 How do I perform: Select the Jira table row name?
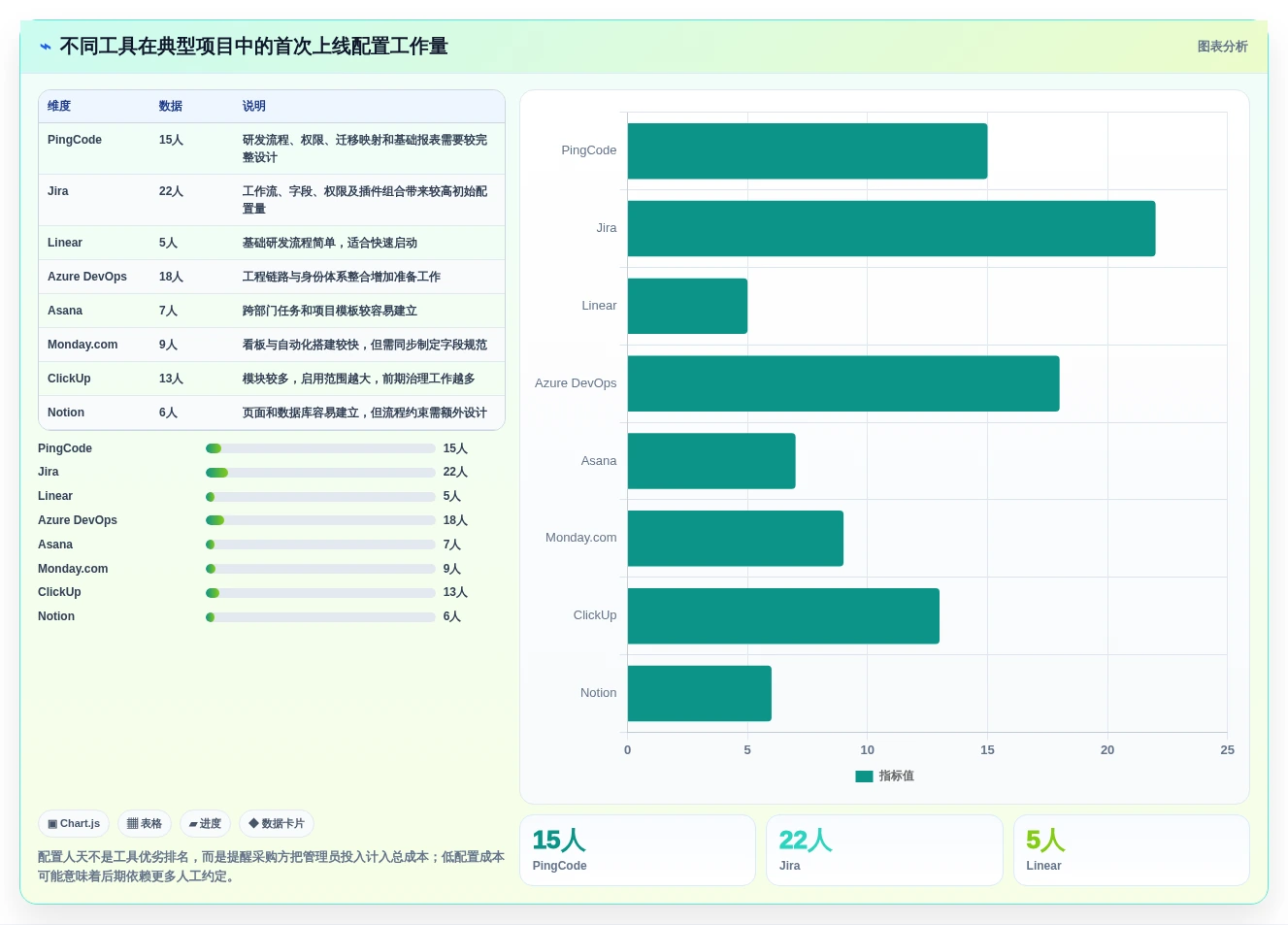click(x=58, y=191)
